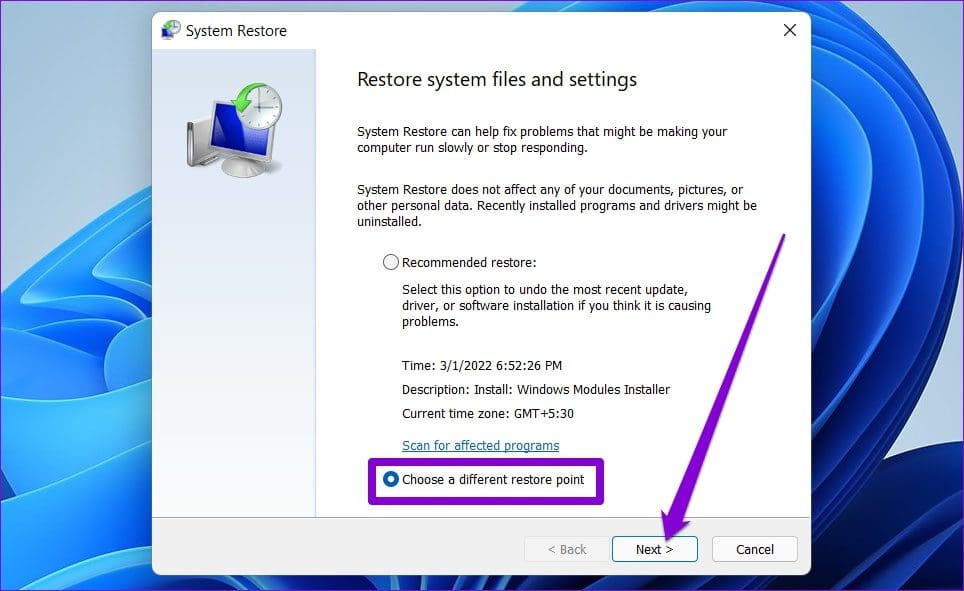
Task: Click the clock with green arrow graphic
Action: (257, 105)
